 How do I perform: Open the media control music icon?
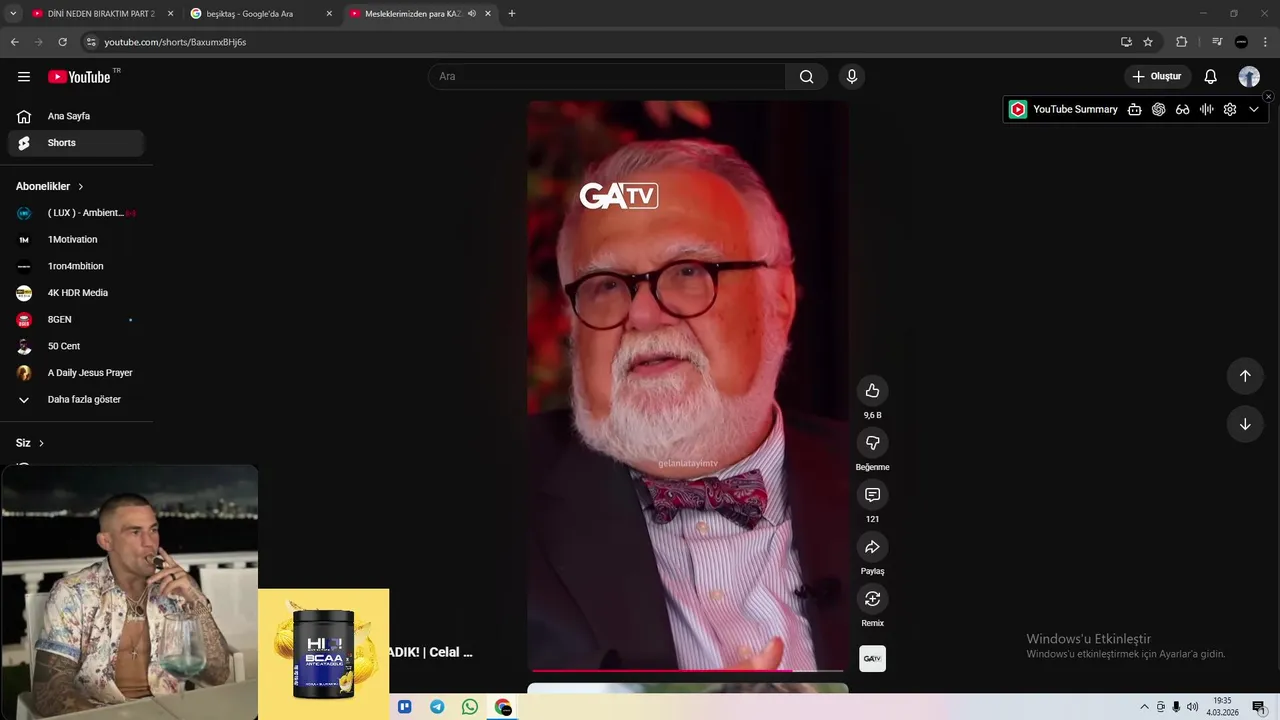pos(1217,42)
